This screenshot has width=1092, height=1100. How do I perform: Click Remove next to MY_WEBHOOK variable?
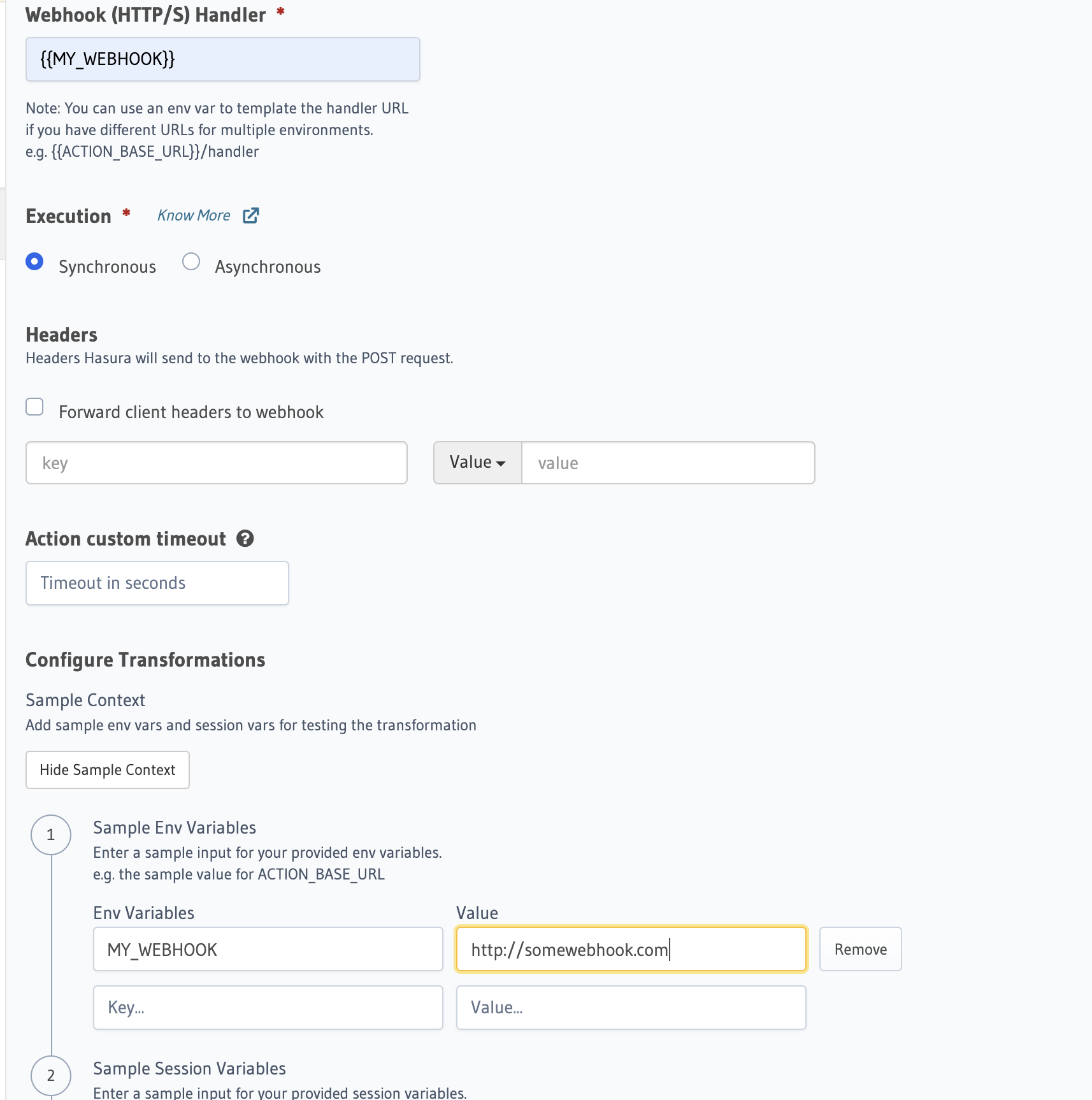860,949
